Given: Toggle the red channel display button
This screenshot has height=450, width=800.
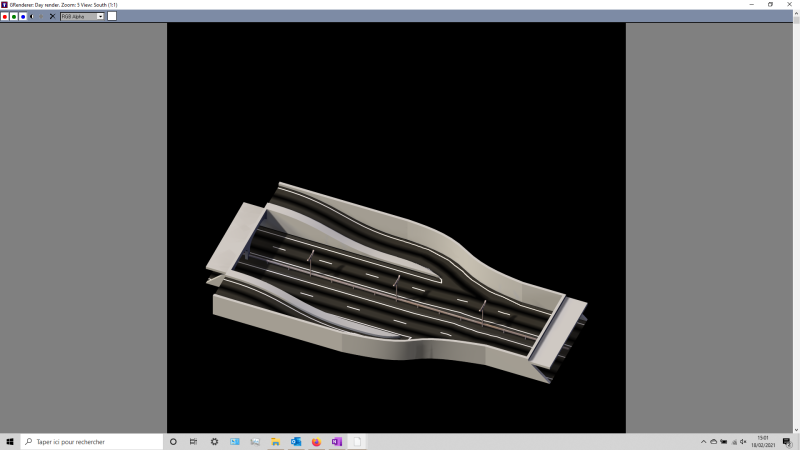Looking at the screenshot, I should (x=5, y=16).
